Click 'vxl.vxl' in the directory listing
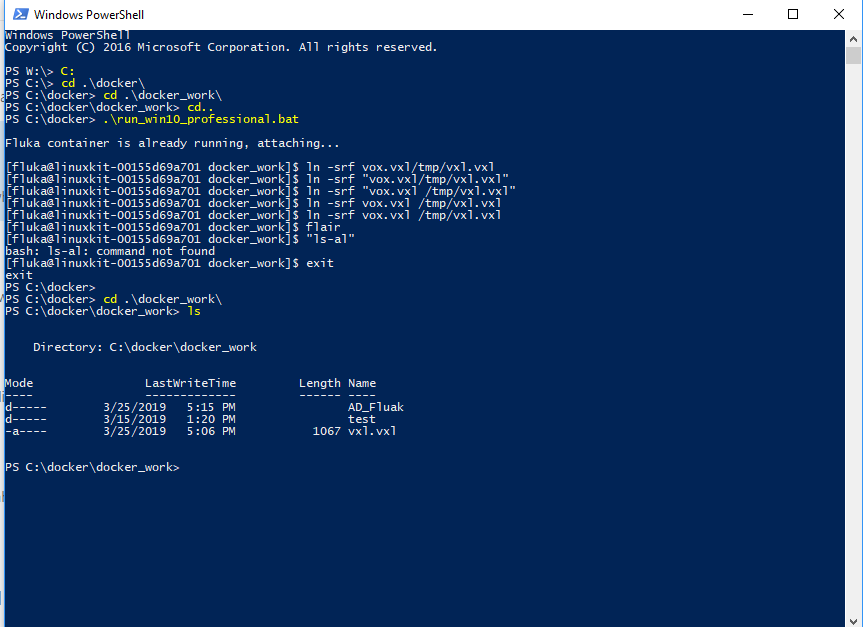 [372, 431]
